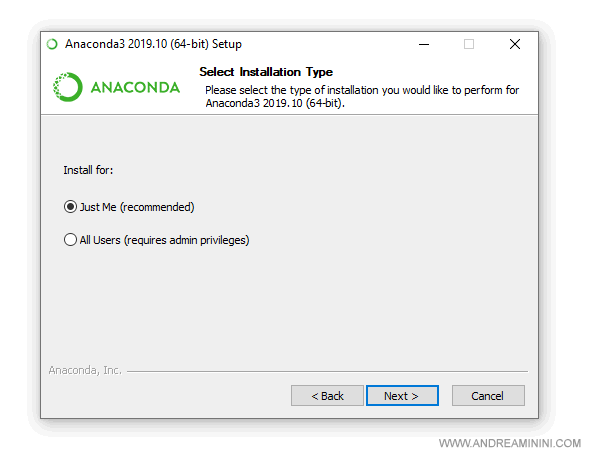This screenshot has height=455, width=600.
Task: Click the "Just Me (recommended)" label text
Action: 137,207
